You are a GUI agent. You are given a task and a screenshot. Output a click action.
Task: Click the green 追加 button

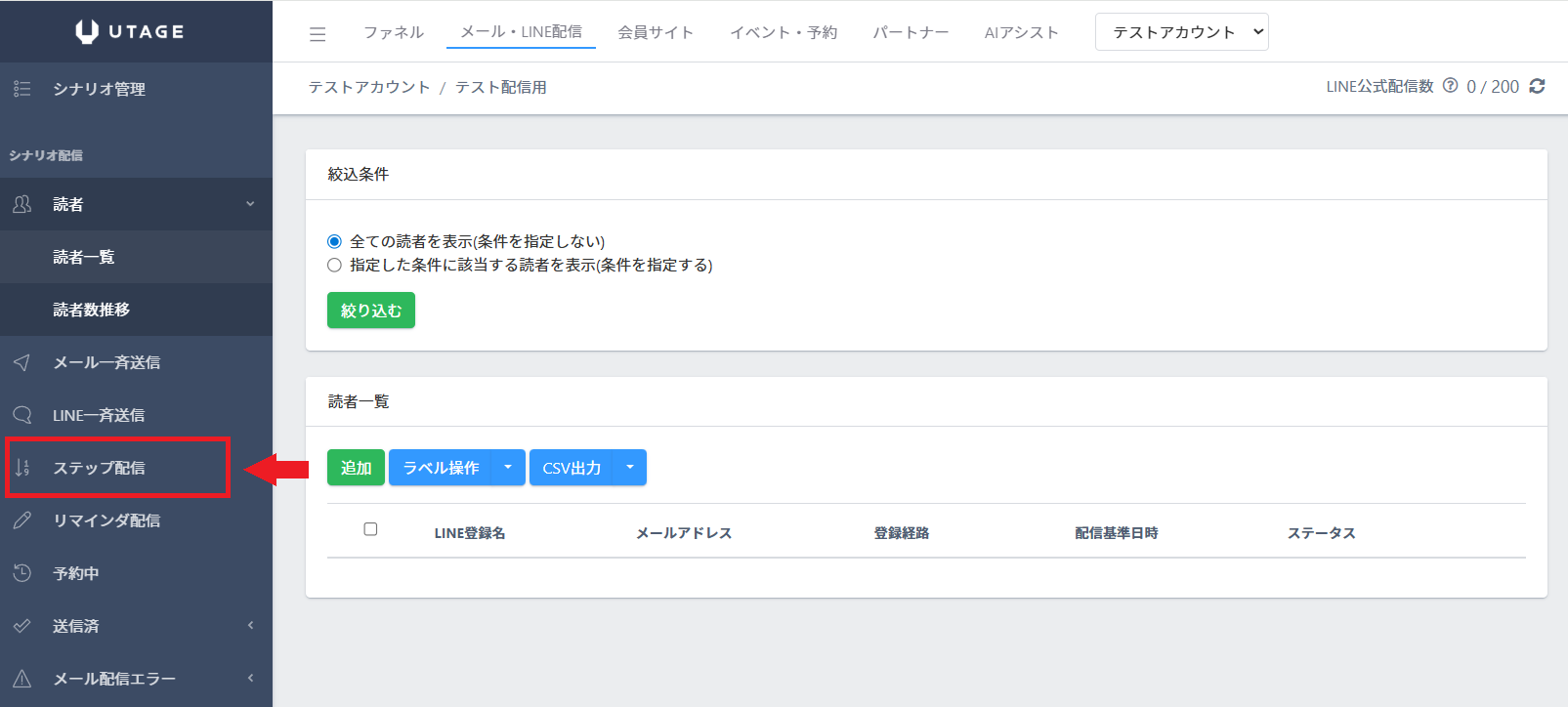[356, 468]
